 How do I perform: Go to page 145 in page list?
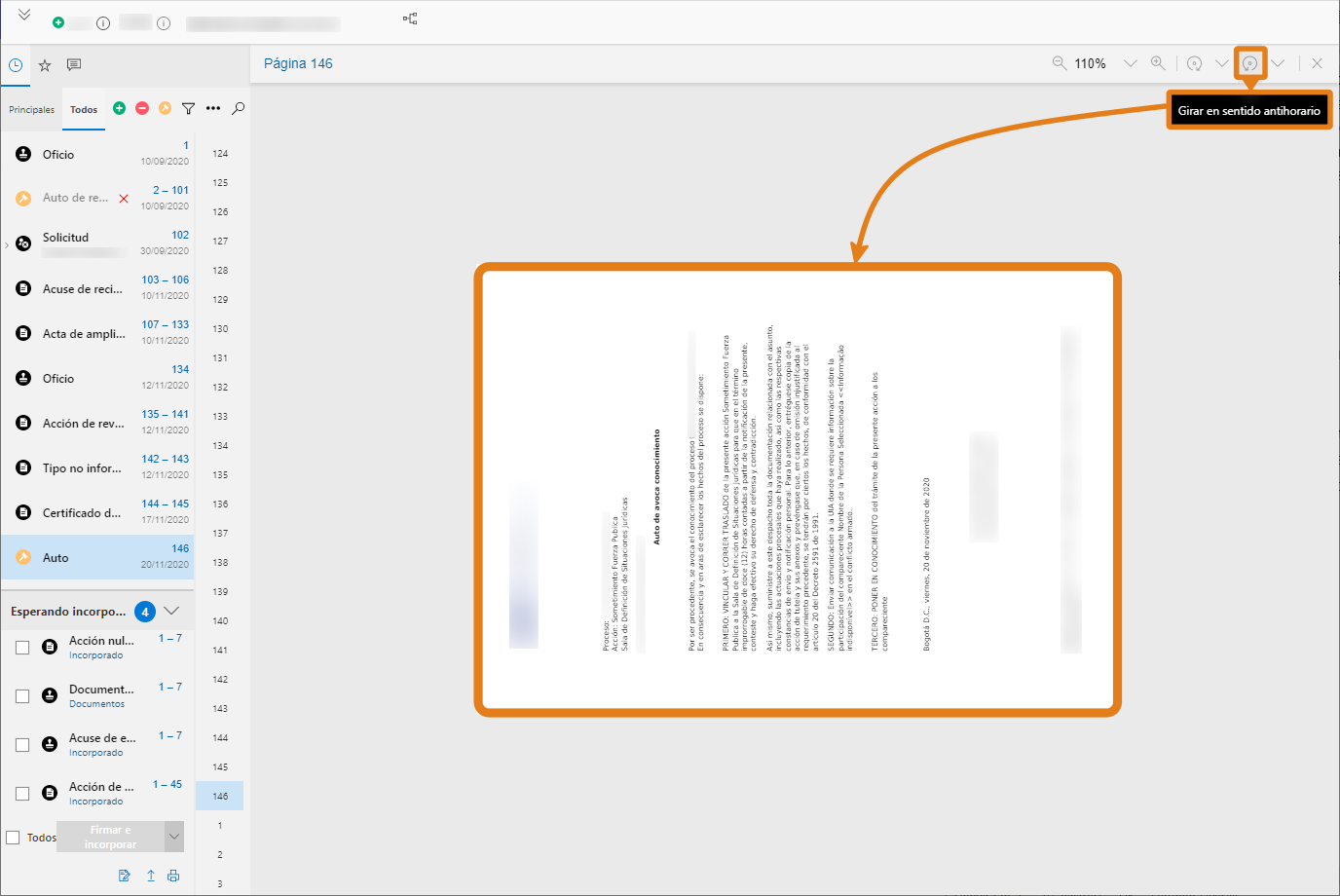click(220, 767)
